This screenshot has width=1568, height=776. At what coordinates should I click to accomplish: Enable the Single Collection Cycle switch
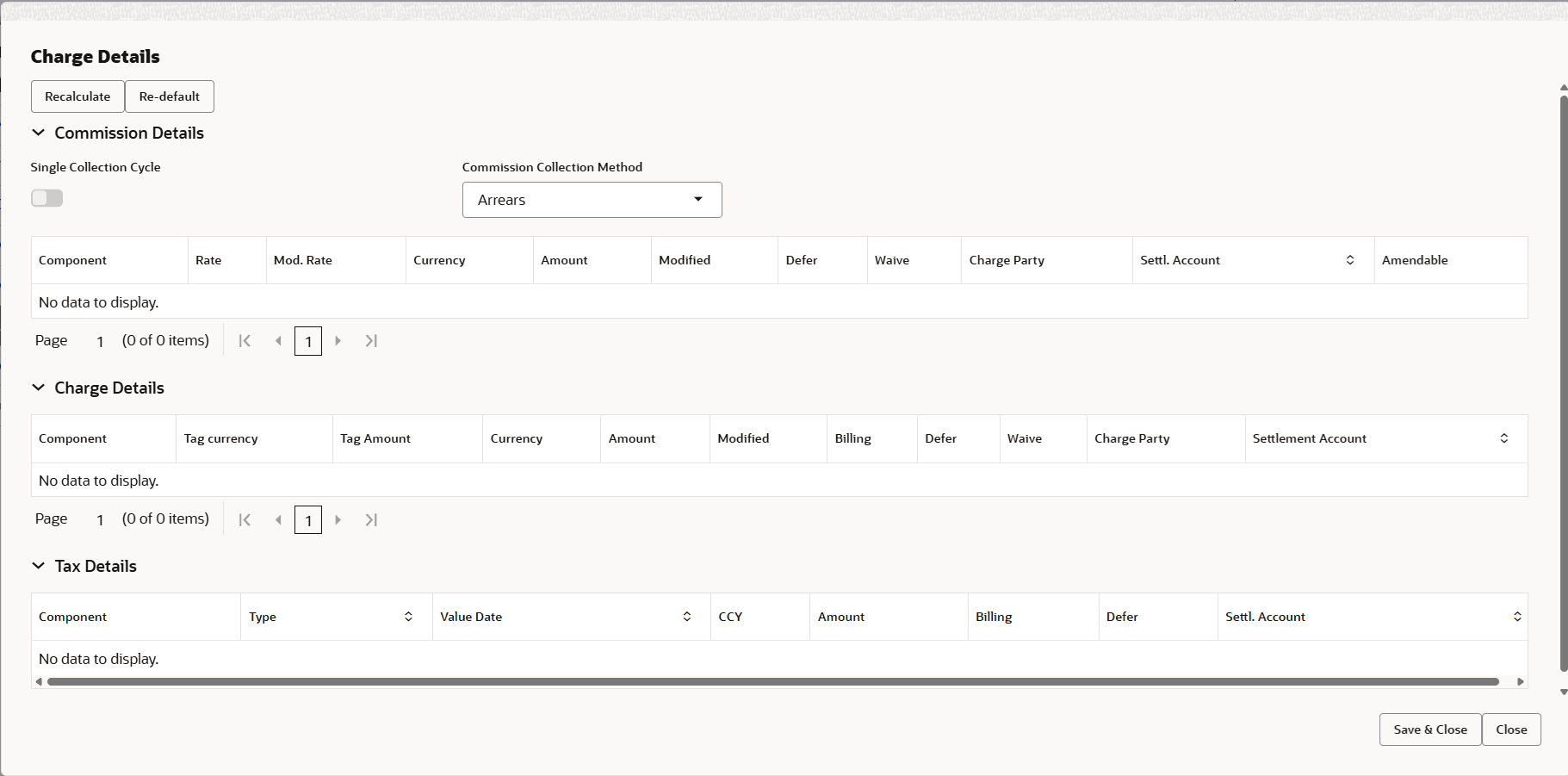point(47,197)
